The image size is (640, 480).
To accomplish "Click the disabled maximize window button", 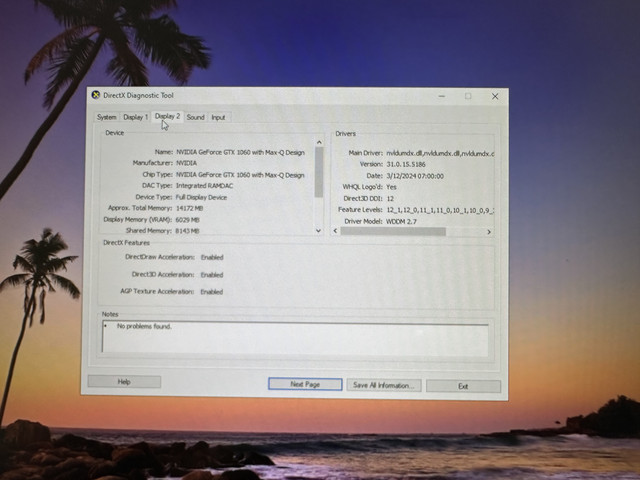I will point(468,96).
